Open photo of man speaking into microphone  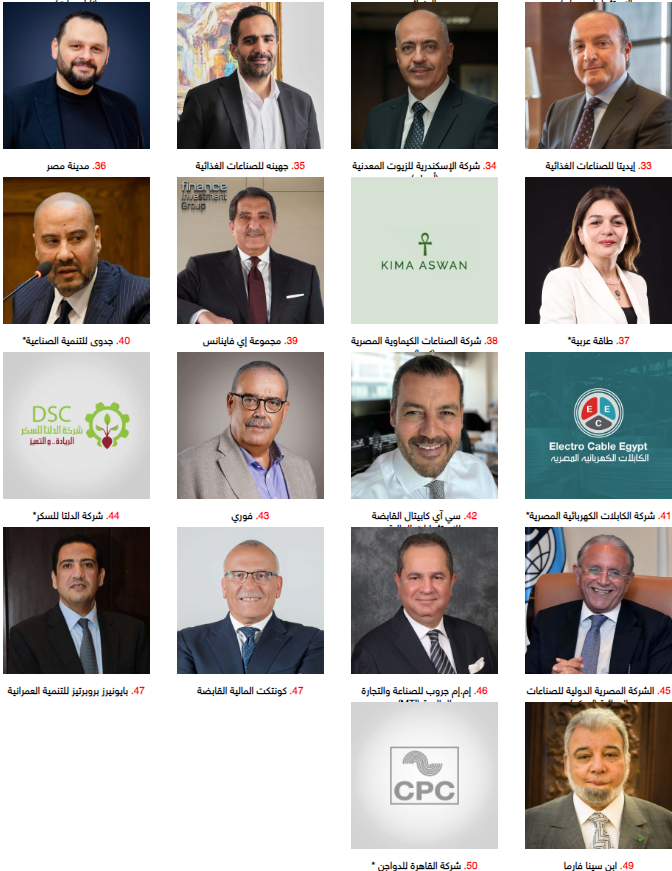(76, 251)
